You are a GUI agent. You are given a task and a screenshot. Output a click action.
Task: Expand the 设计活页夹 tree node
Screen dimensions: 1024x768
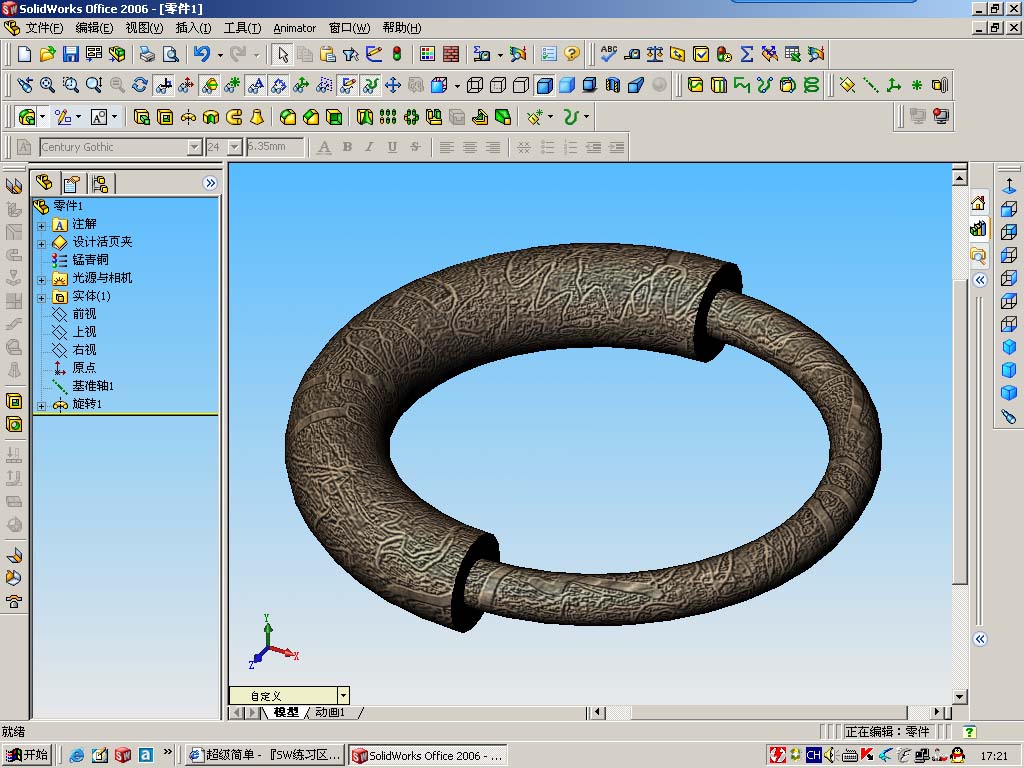(x=41, y=244)
